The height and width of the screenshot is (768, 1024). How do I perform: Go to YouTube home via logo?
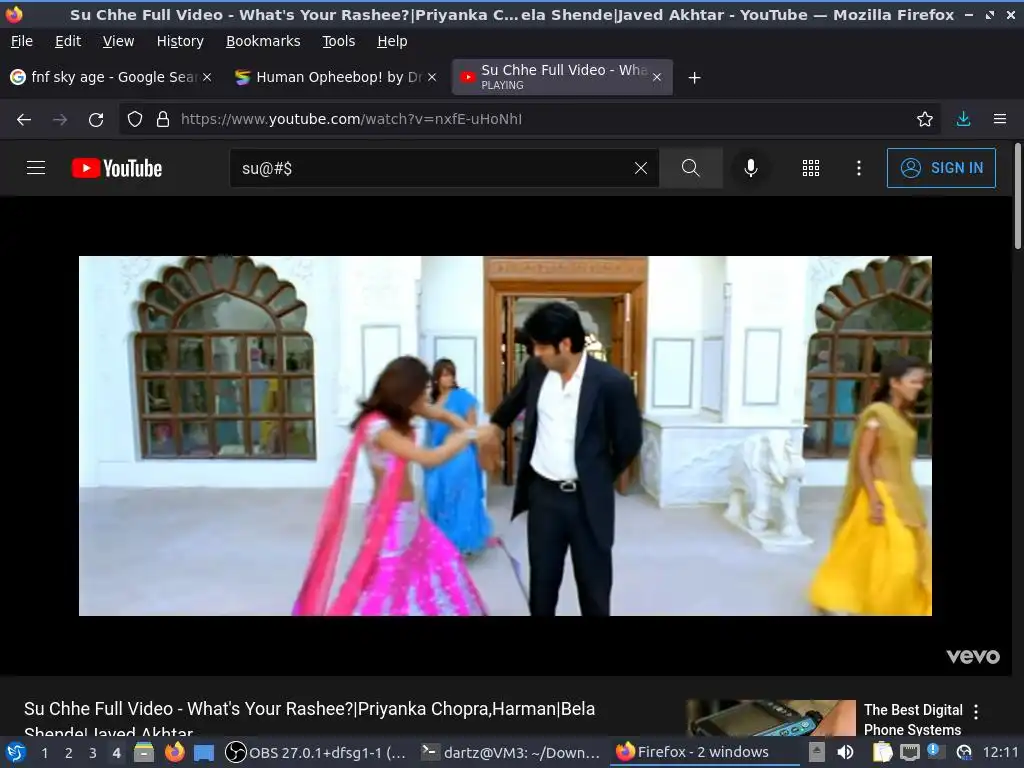click(x=117, y=168)
